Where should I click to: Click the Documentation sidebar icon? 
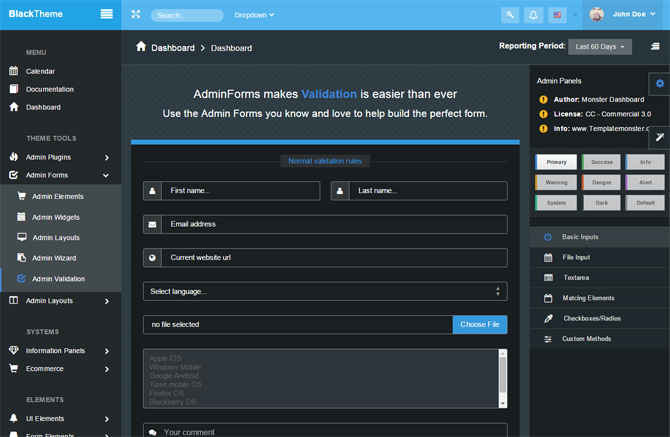coord(14,89)
